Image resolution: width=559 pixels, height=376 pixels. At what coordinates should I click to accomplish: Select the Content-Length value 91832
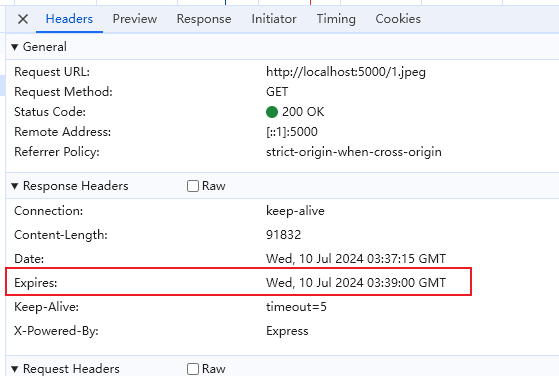pyautogui.click(x=283, y=235)
